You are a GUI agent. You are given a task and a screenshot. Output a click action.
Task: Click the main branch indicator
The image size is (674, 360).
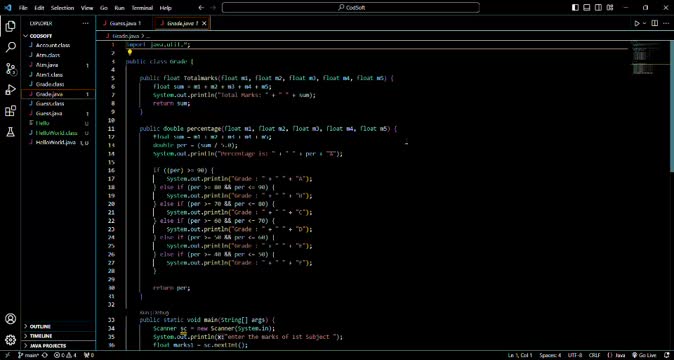[28, 355]
